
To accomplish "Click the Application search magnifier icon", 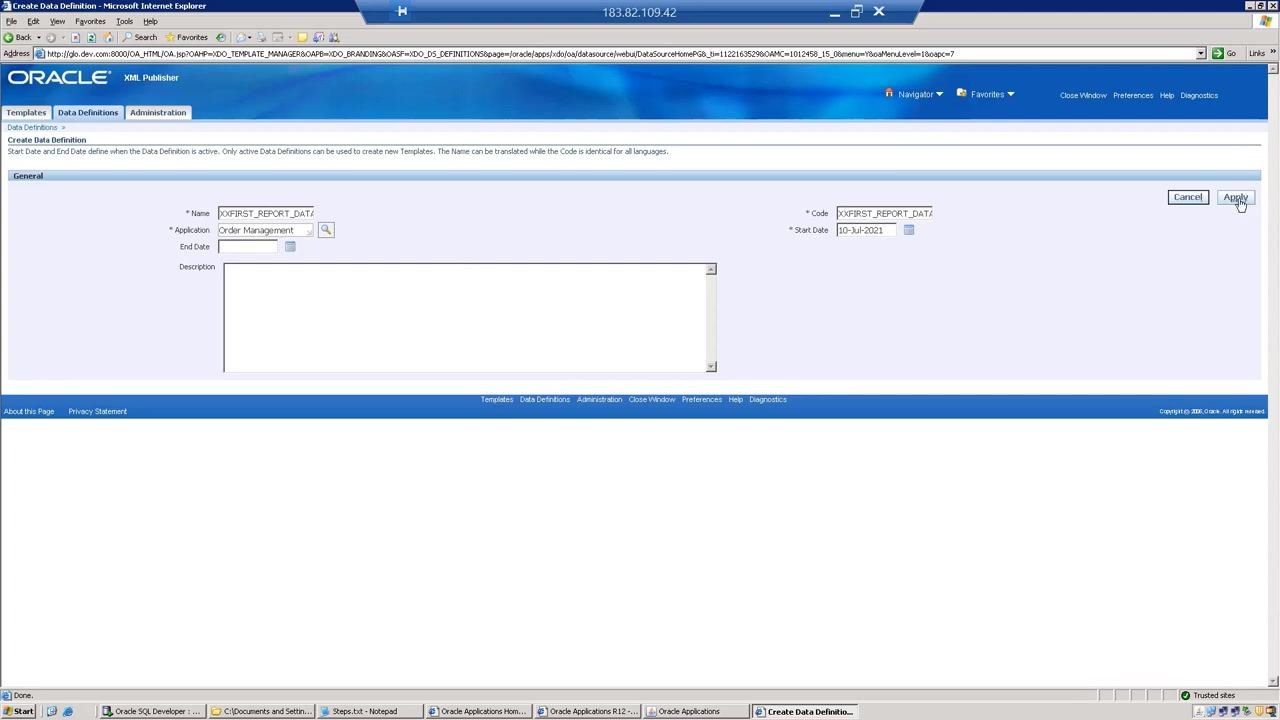I will (x=326, y=230).
